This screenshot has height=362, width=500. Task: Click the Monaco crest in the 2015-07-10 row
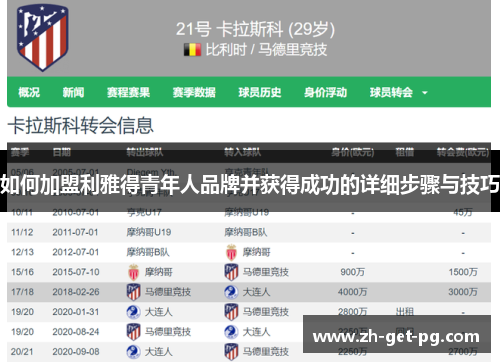(x=133, y=272)
